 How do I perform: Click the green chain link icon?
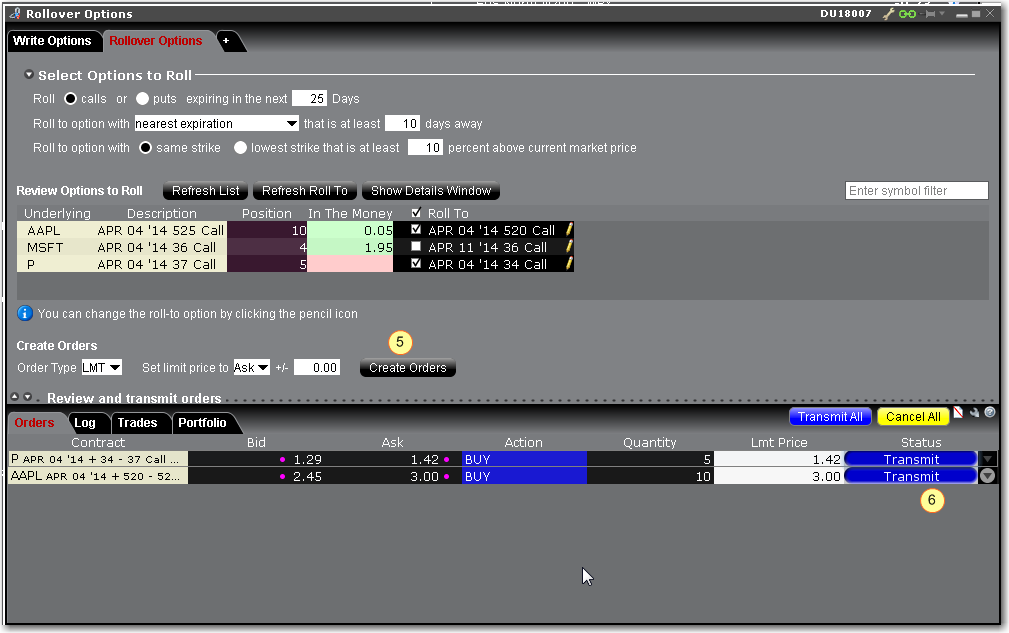point(907,15)
